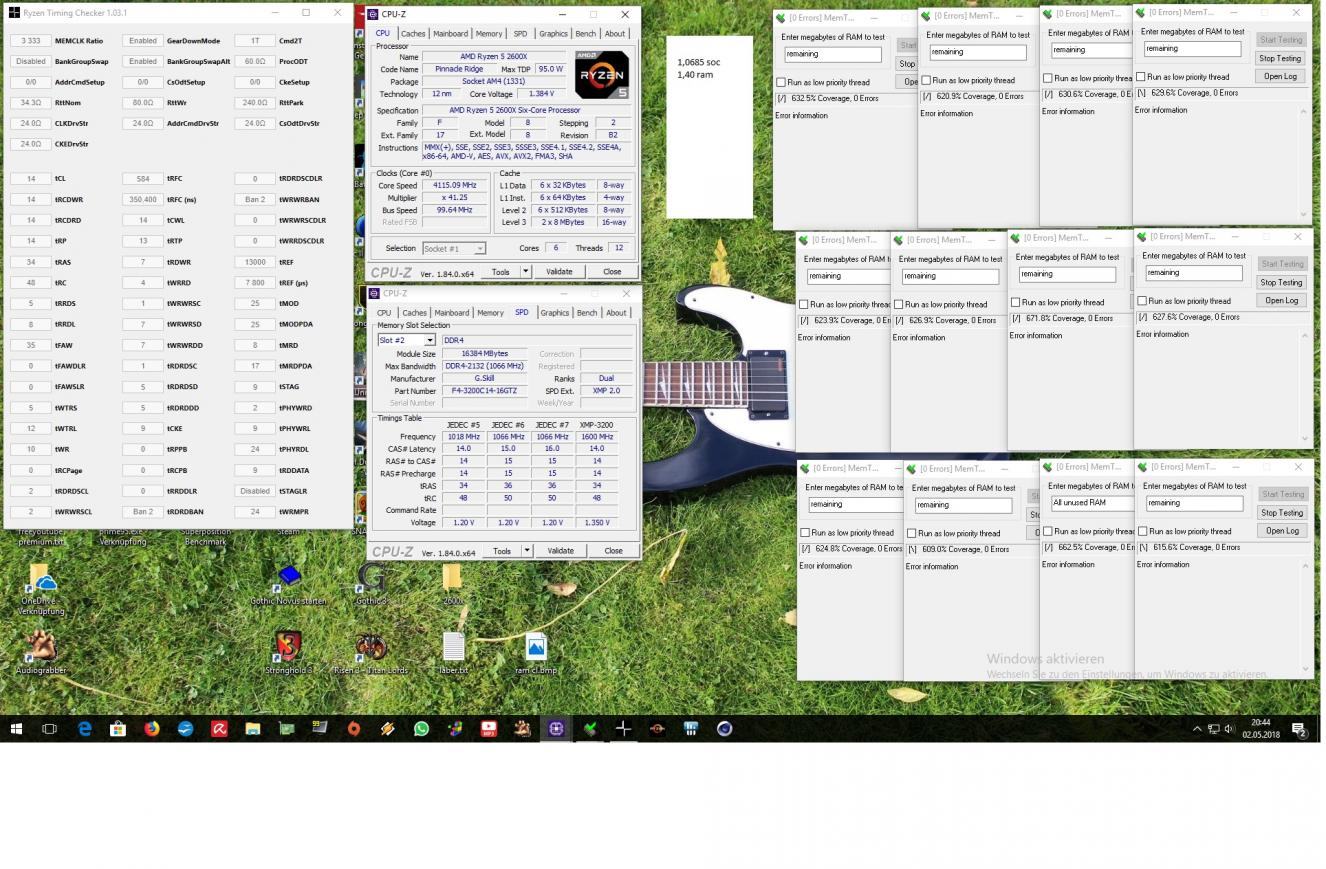Tick low priority thread in 623.9% Coverage MemTest

click(x=803, y=304)
